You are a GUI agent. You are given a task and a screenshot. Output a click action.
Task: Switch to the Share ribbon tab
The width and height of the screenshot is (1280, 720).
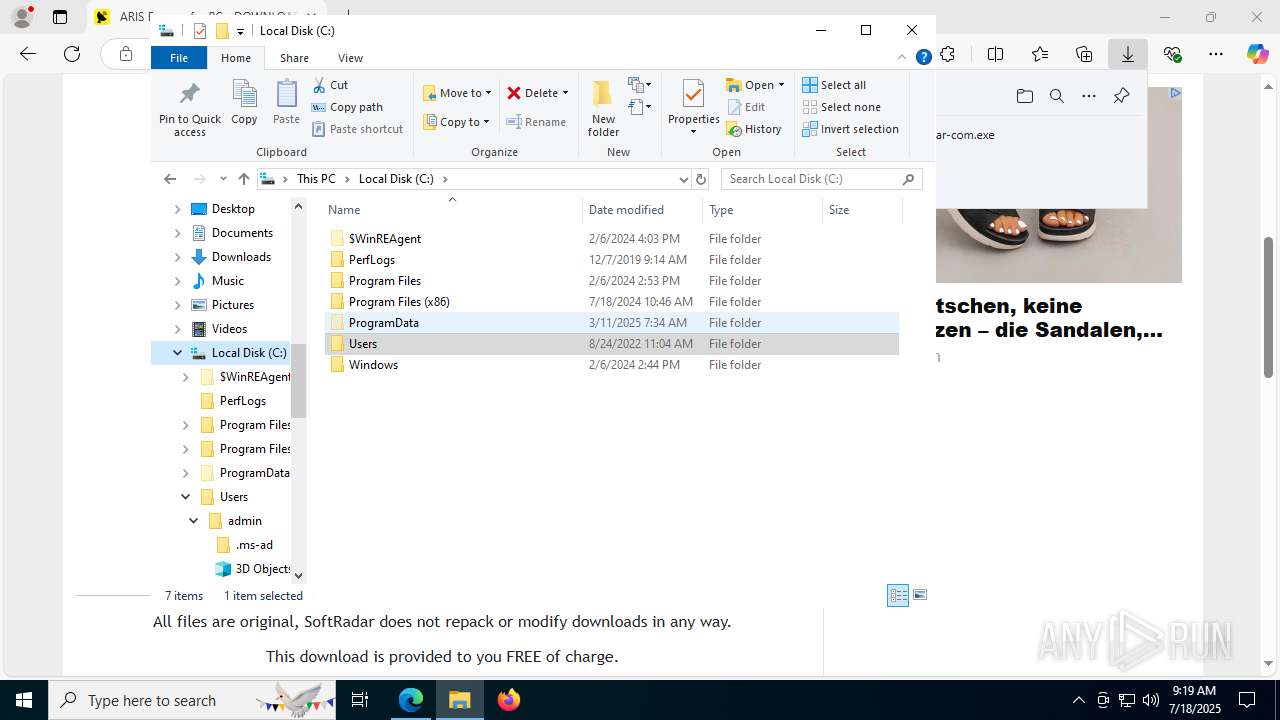tap(294, 58)
